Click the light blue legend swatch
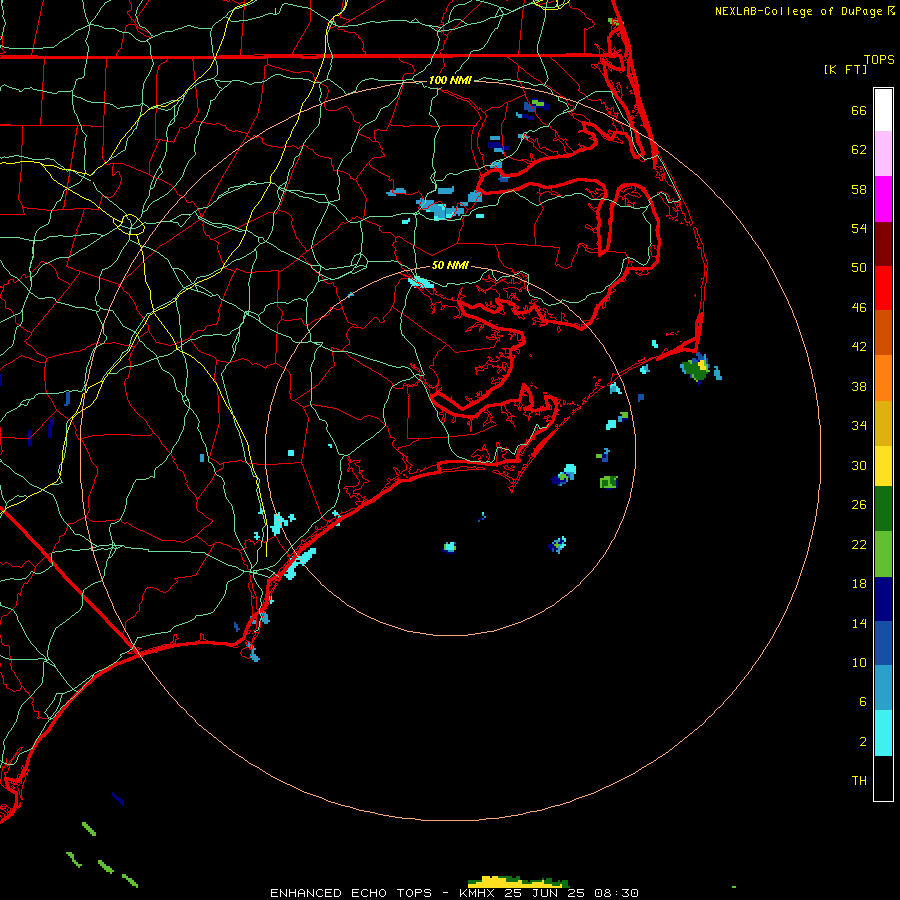 (x=883, y=688)
